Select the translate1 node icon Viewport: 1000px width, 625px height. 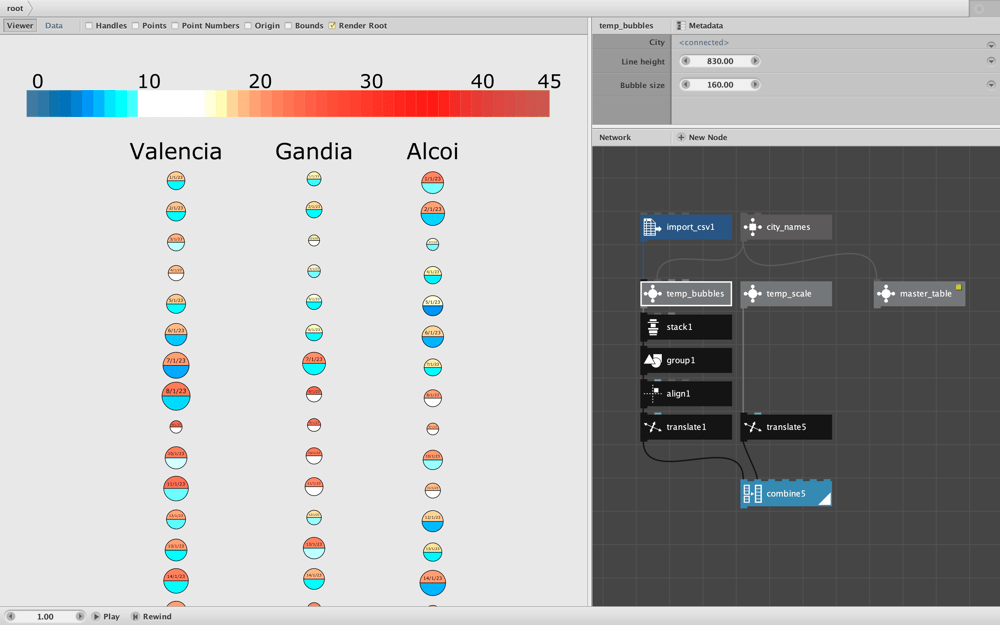click(652, 427)
